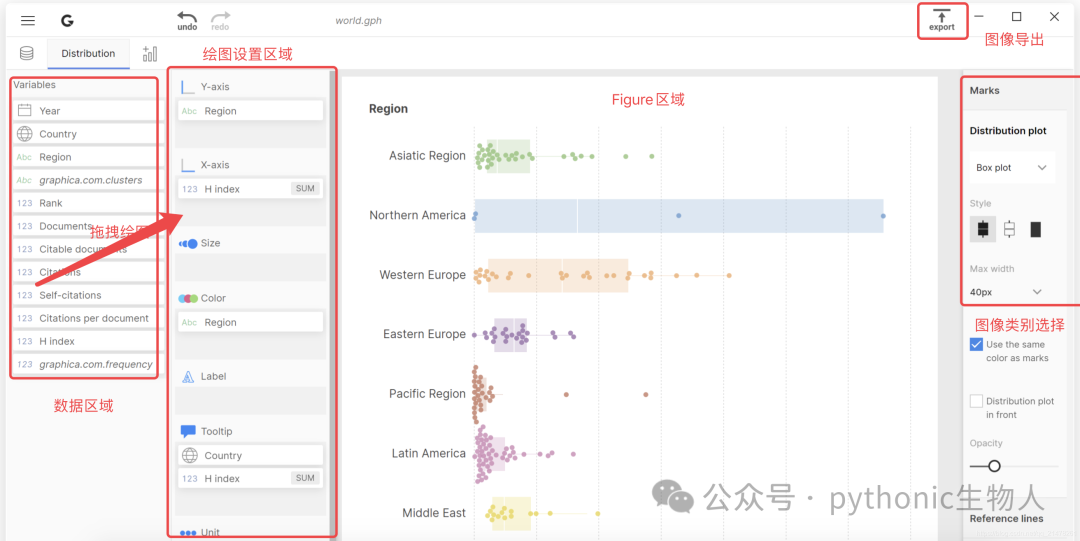Add a new chart tab icon

click(149, 54)
